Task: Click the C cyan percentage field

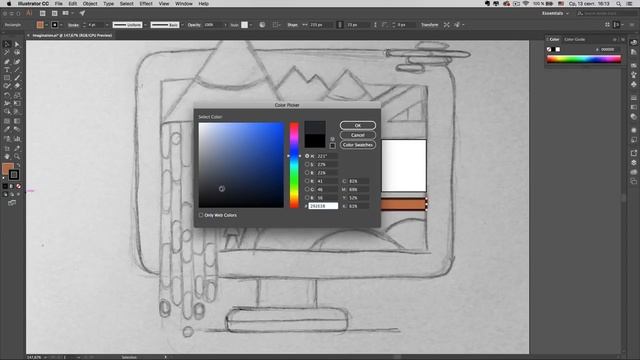Action: (358, 181)
